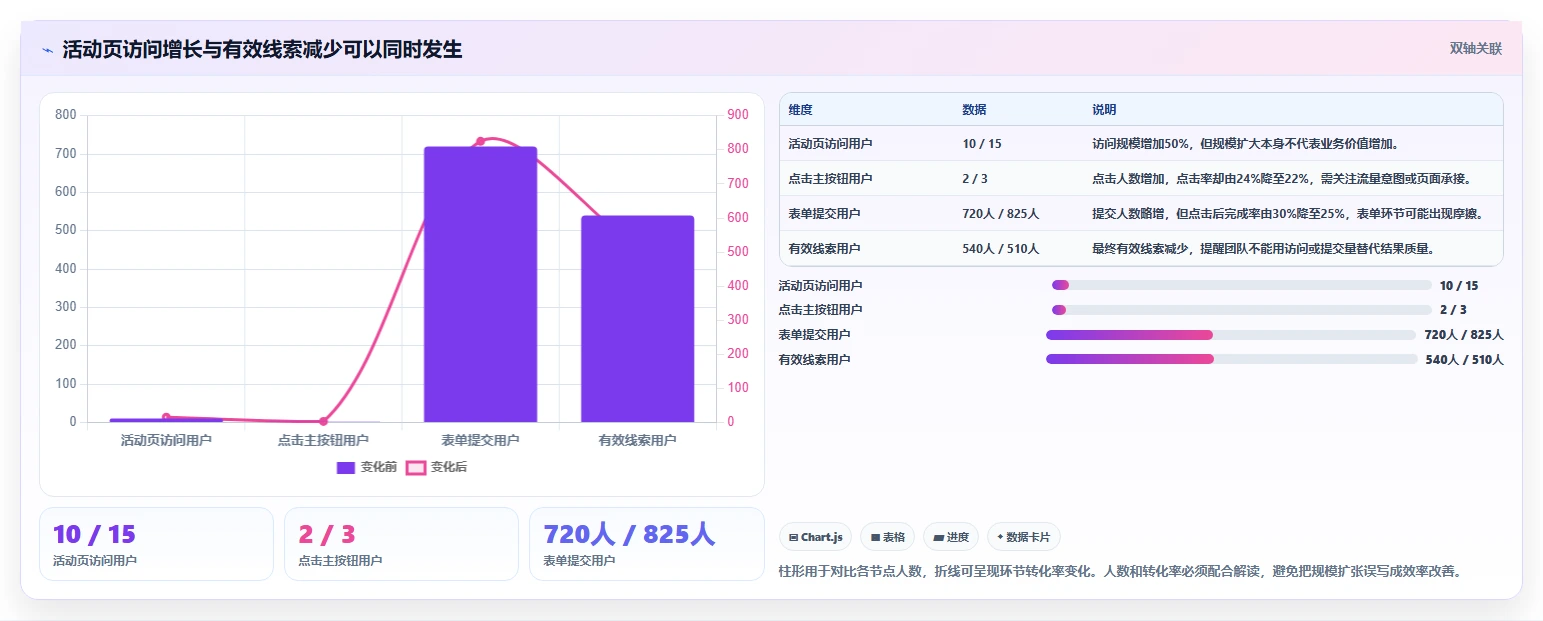Click the 10 / 15 value beside the progress bar
Viewport: 1543px width, 621px height.
(1459, 286)
